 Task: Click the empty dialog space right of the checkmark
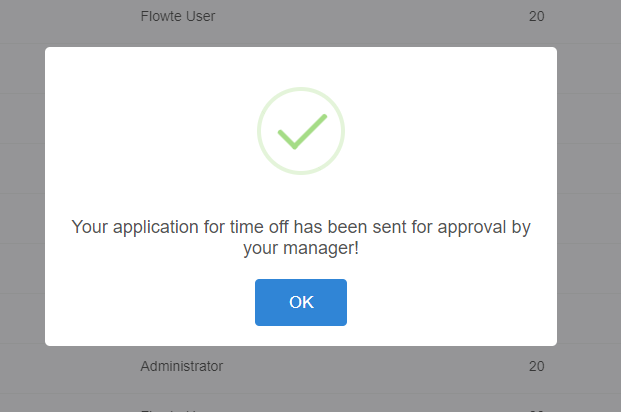tap(451, 131)
